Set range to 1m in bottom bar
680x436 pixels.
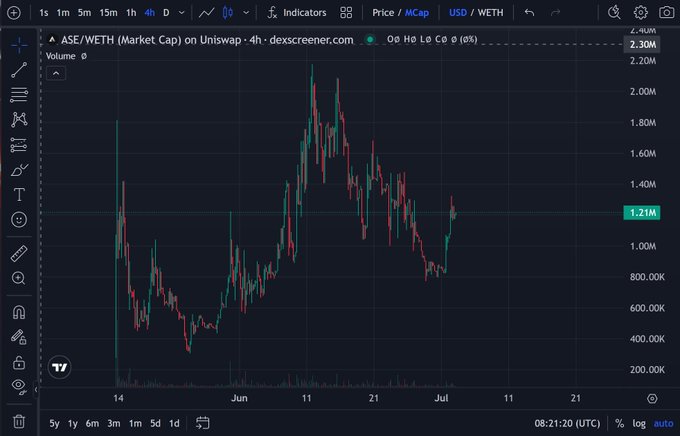click(x=135, y=423)
